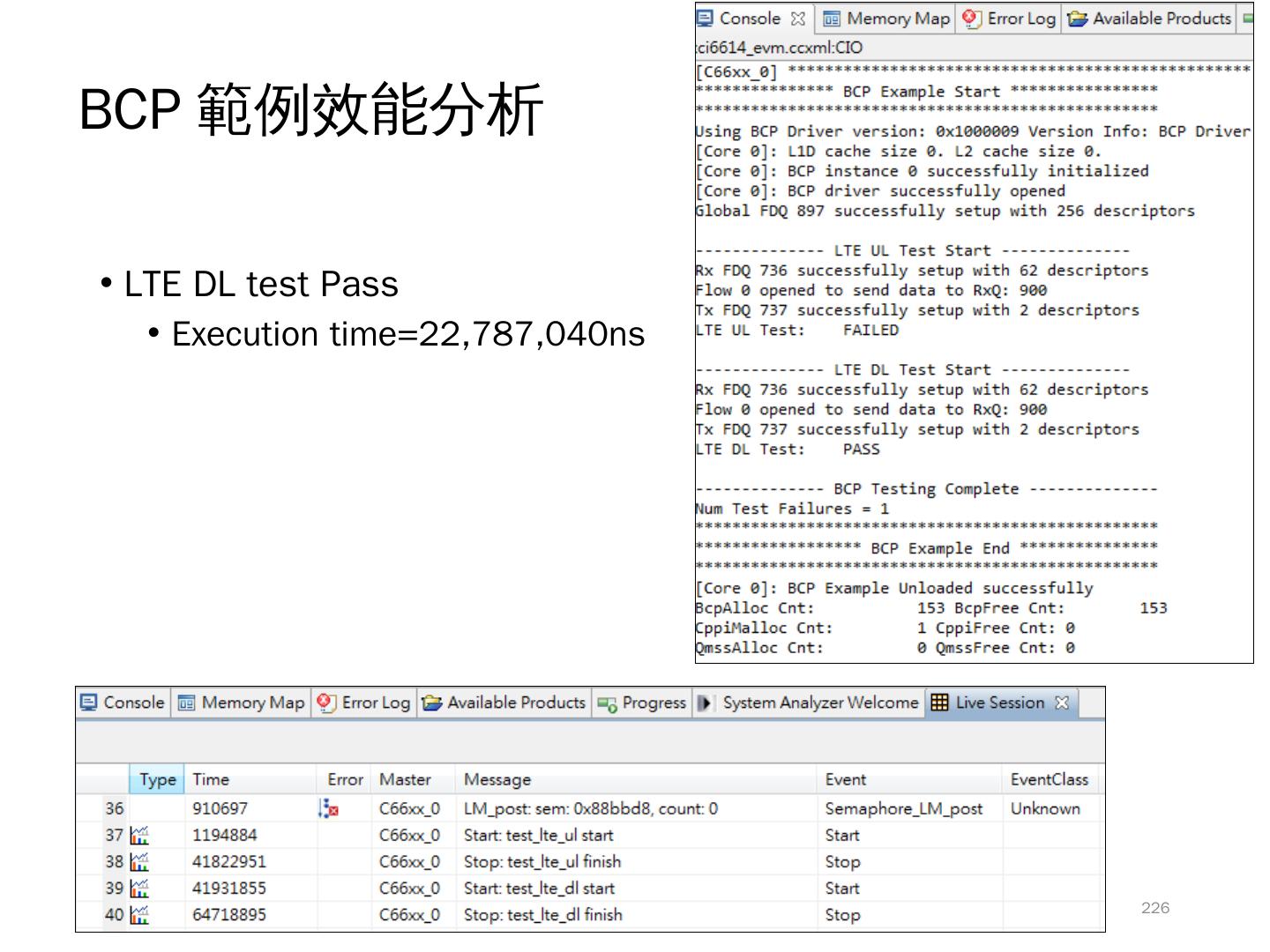
Task: Click chart type icon in row 38
Action: [139, 861]
